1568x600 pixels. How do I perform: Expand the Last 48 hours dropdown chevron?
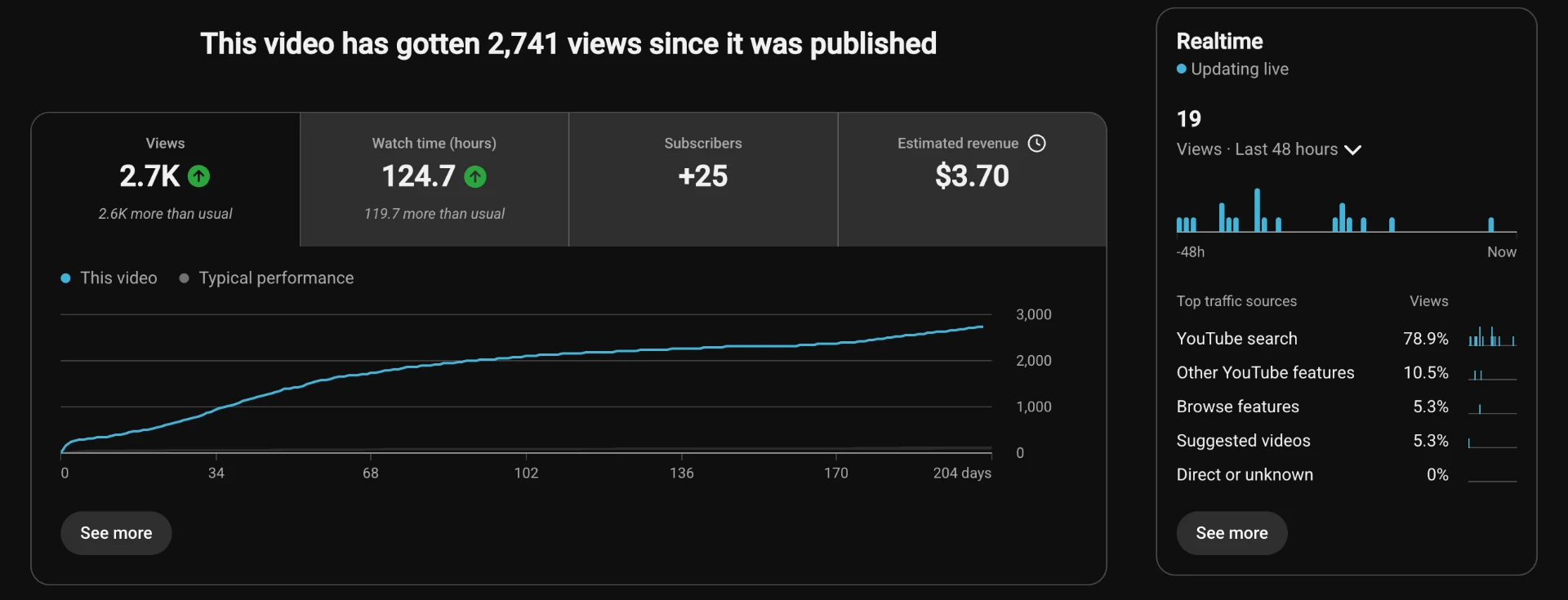(1352, 150)
